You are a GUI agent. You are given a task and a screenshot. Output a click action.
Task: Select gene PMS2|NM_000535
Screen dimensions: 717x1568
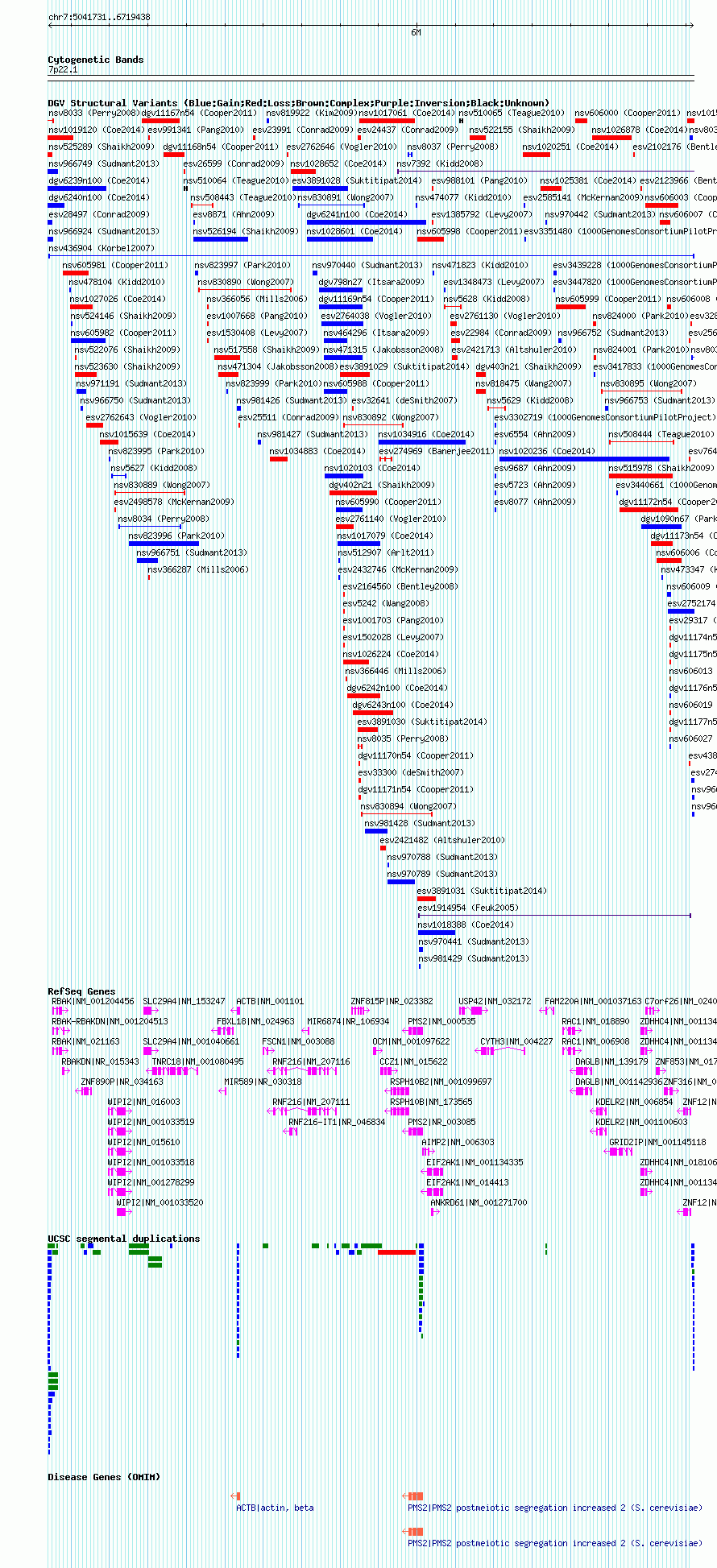[x=441, y=1021]
